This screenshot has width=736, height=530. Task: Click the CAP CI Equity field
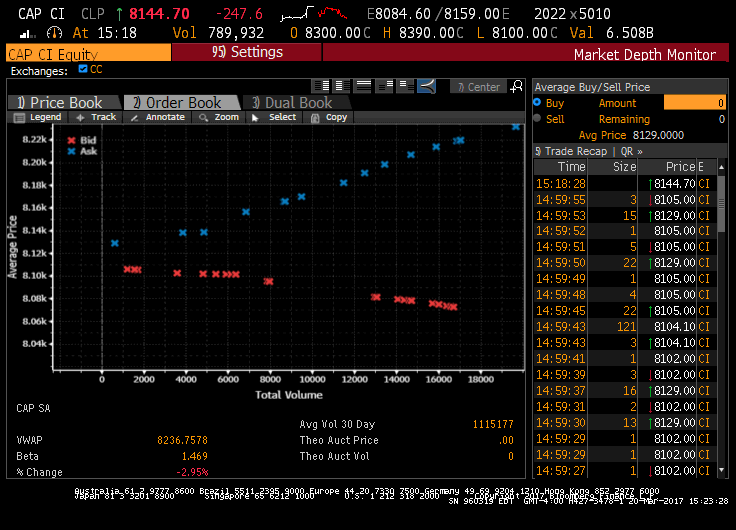point(89,53)
